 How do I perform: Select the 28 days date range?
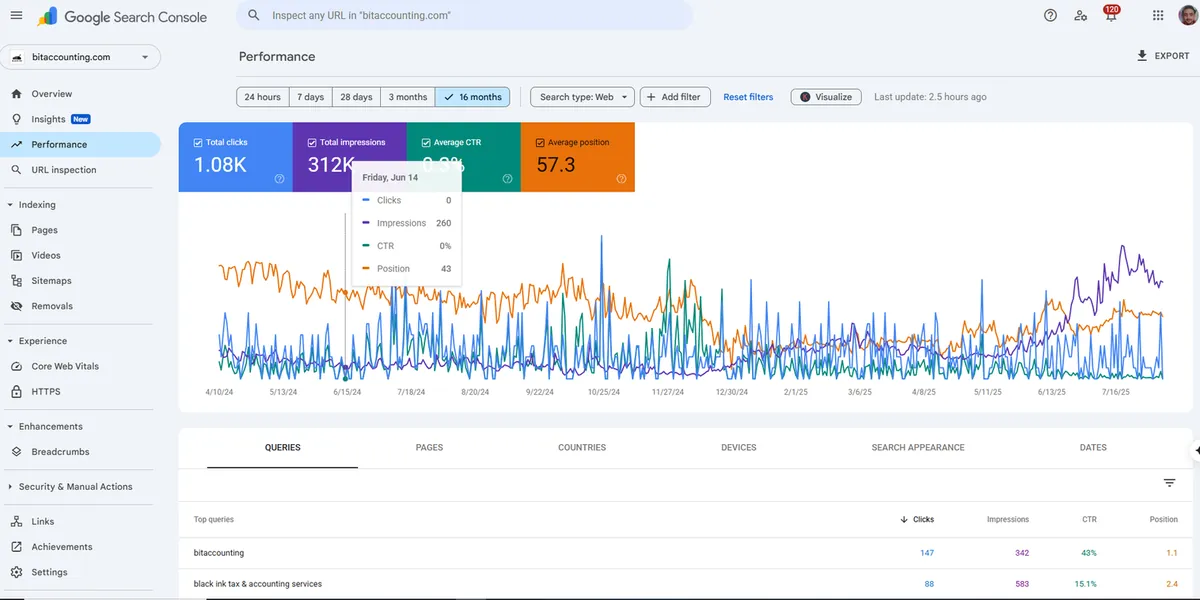[x=356, y=97]
